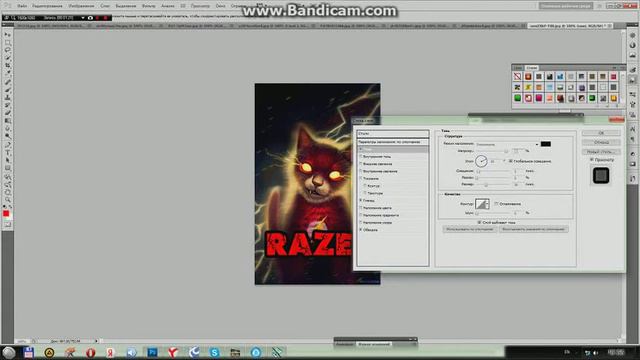Open the Окно menu
Image resolution: width=640 pixels, height=360 pixels.
tap(220, 6)
